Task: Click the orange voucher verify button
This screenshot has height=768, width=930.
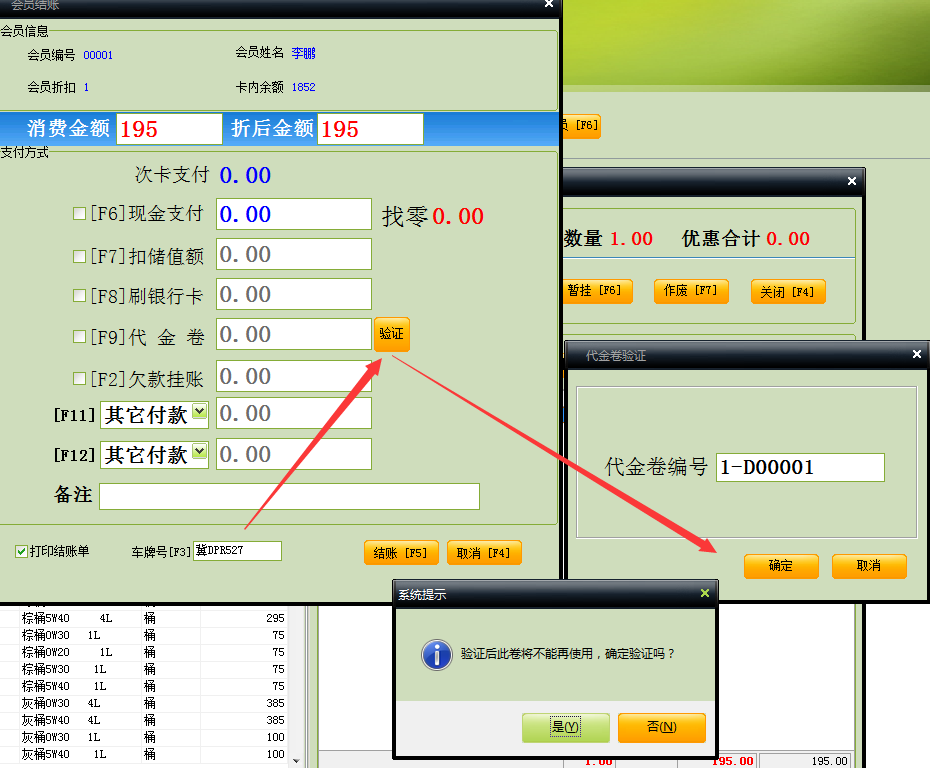Action: click(391, 334)
